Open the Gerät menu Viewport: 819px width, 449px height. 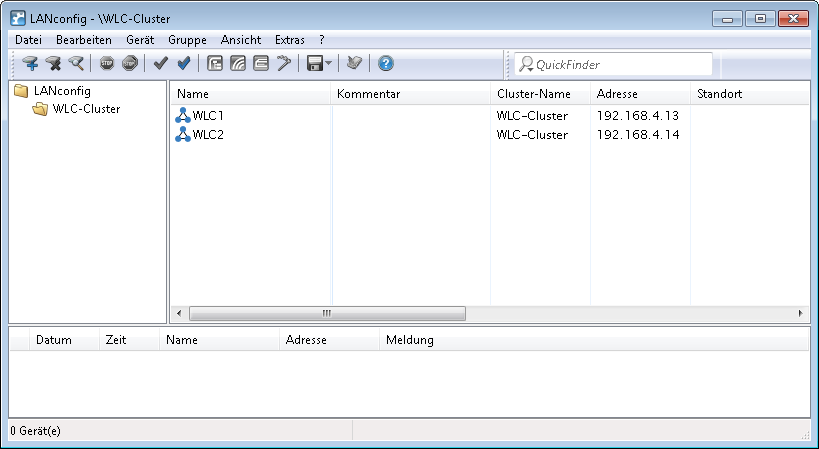(x=139, y=40)
